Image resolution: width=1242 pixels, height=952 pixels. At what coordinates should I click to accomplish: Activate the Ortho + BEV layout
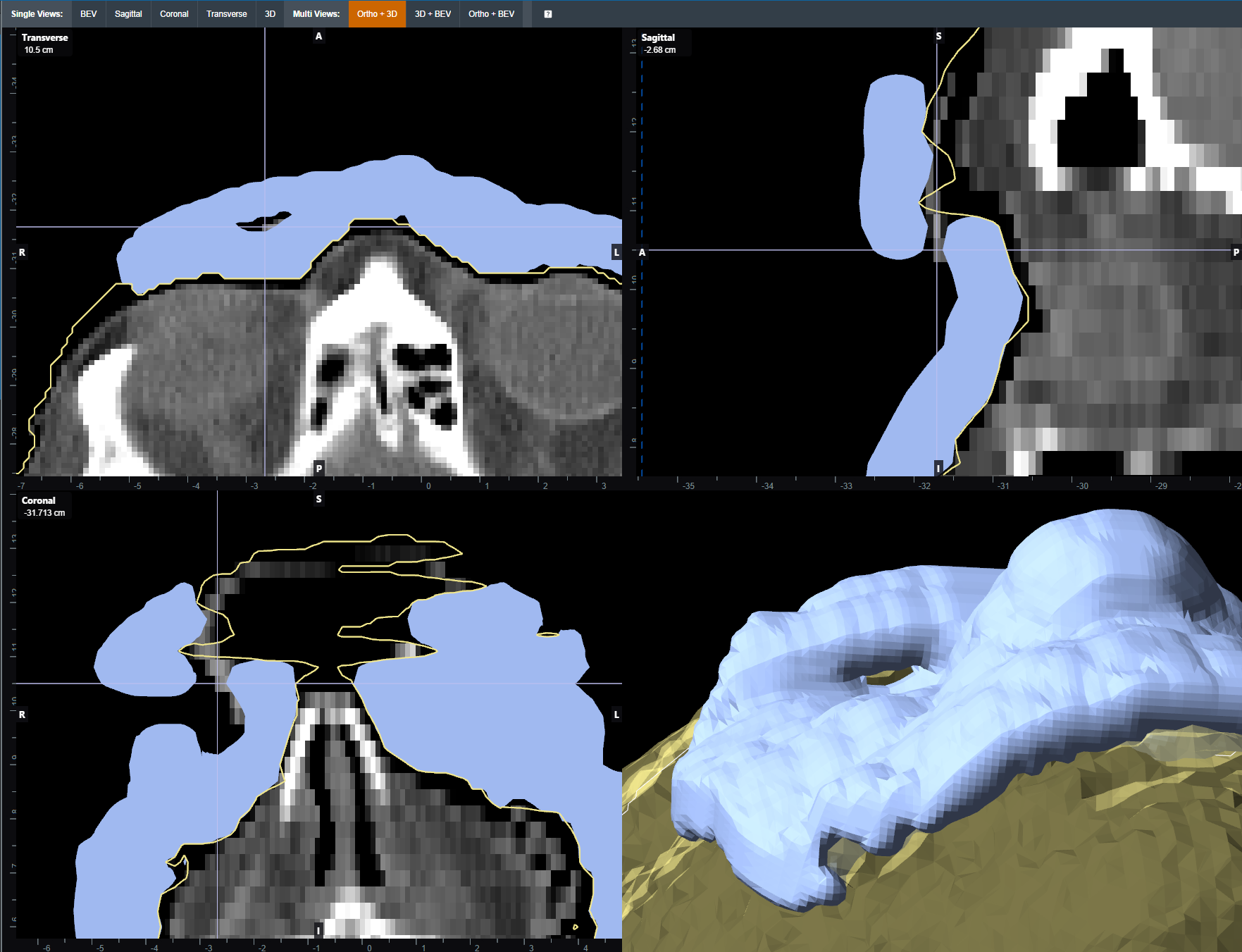pyautogui.click(x=491, y=14)
